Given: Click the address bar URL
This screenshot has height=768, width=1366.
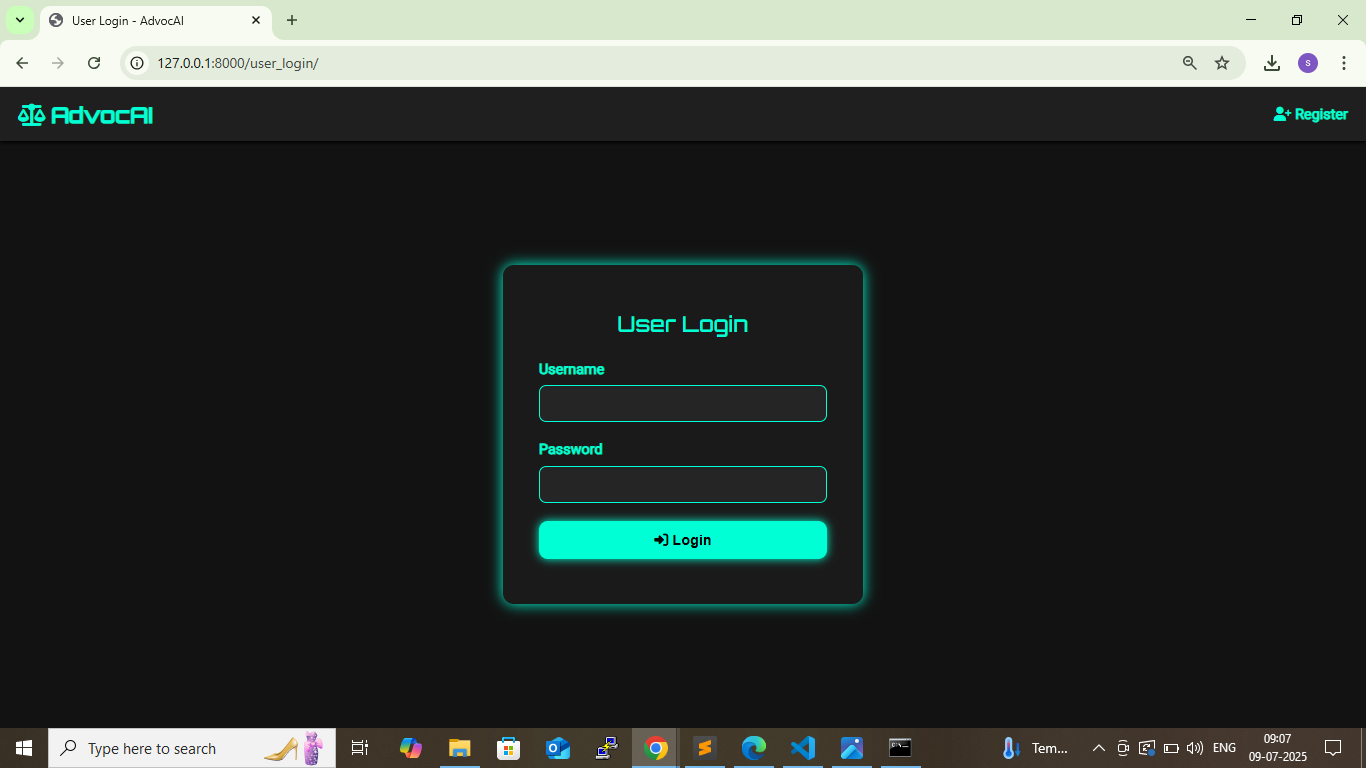Looking at the screenshot, I should coord(238,63).
